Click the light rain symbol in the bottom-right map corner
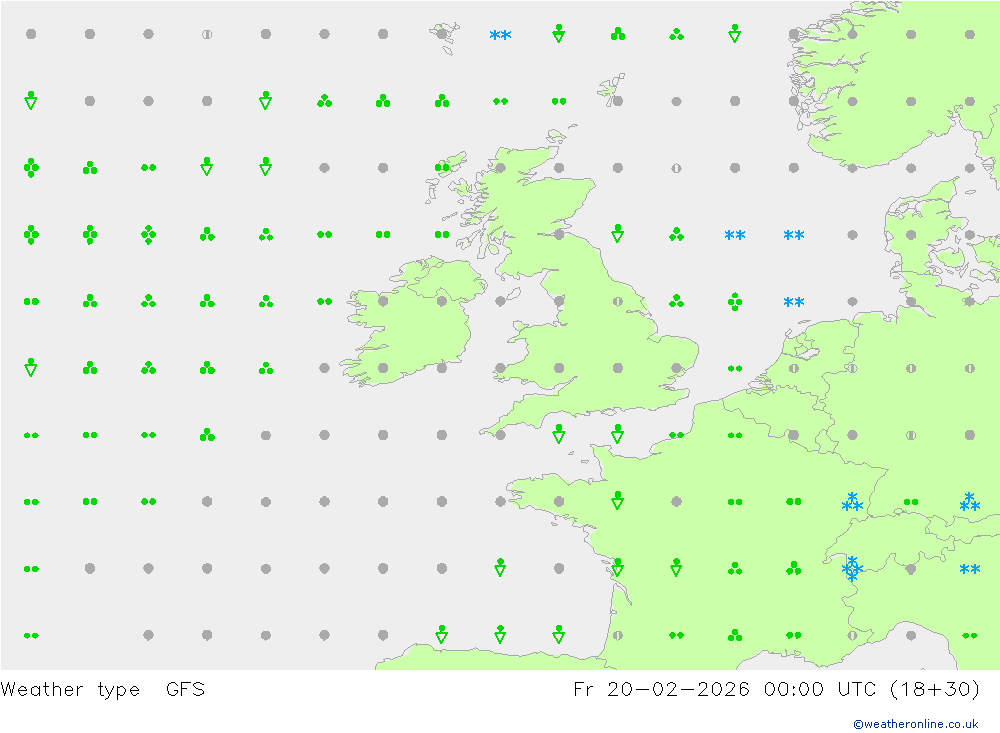Image resolution: width=1000 pixels, height=733 pixels. (969, 635)
